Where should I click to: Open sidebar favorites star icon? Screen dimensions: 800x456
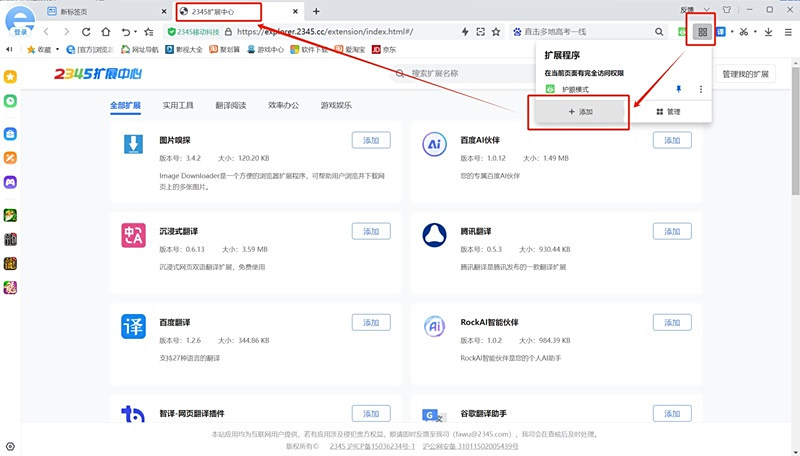pyautogui.click(x=10, y=77)
